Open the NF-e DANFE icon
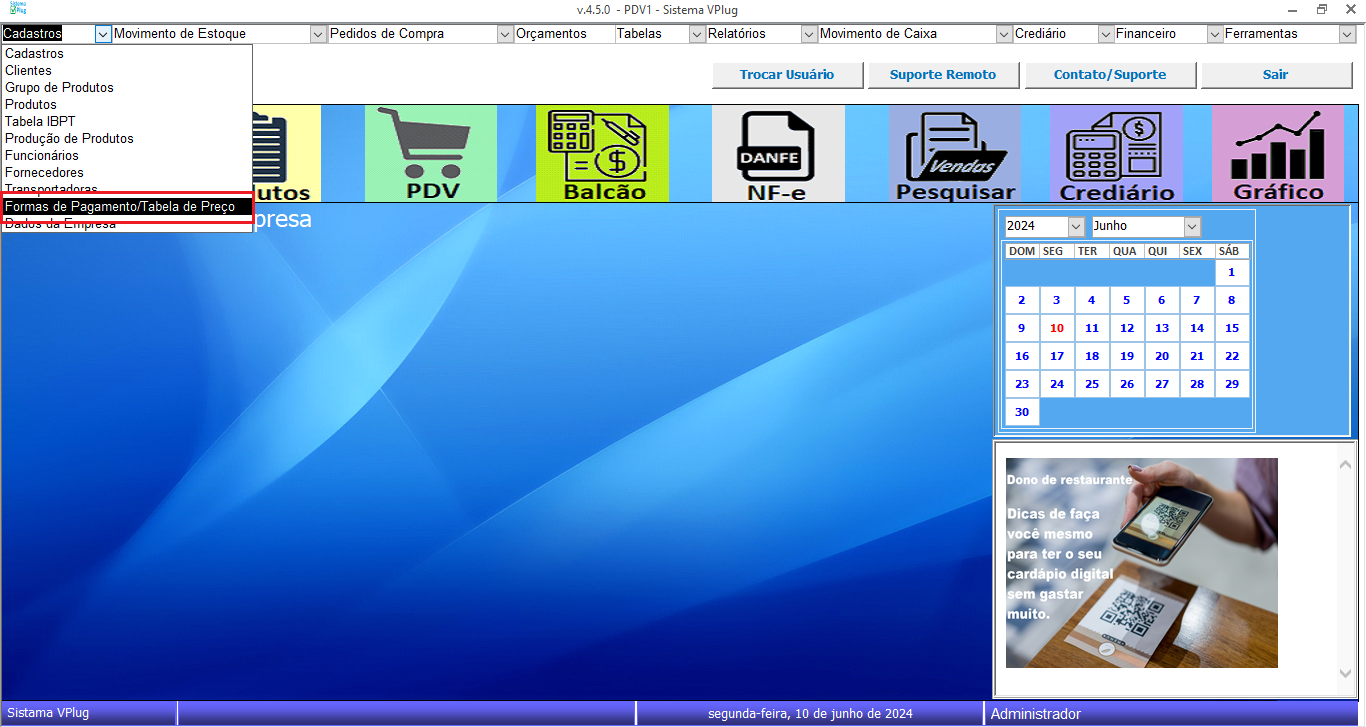 (x=777, y=153)
